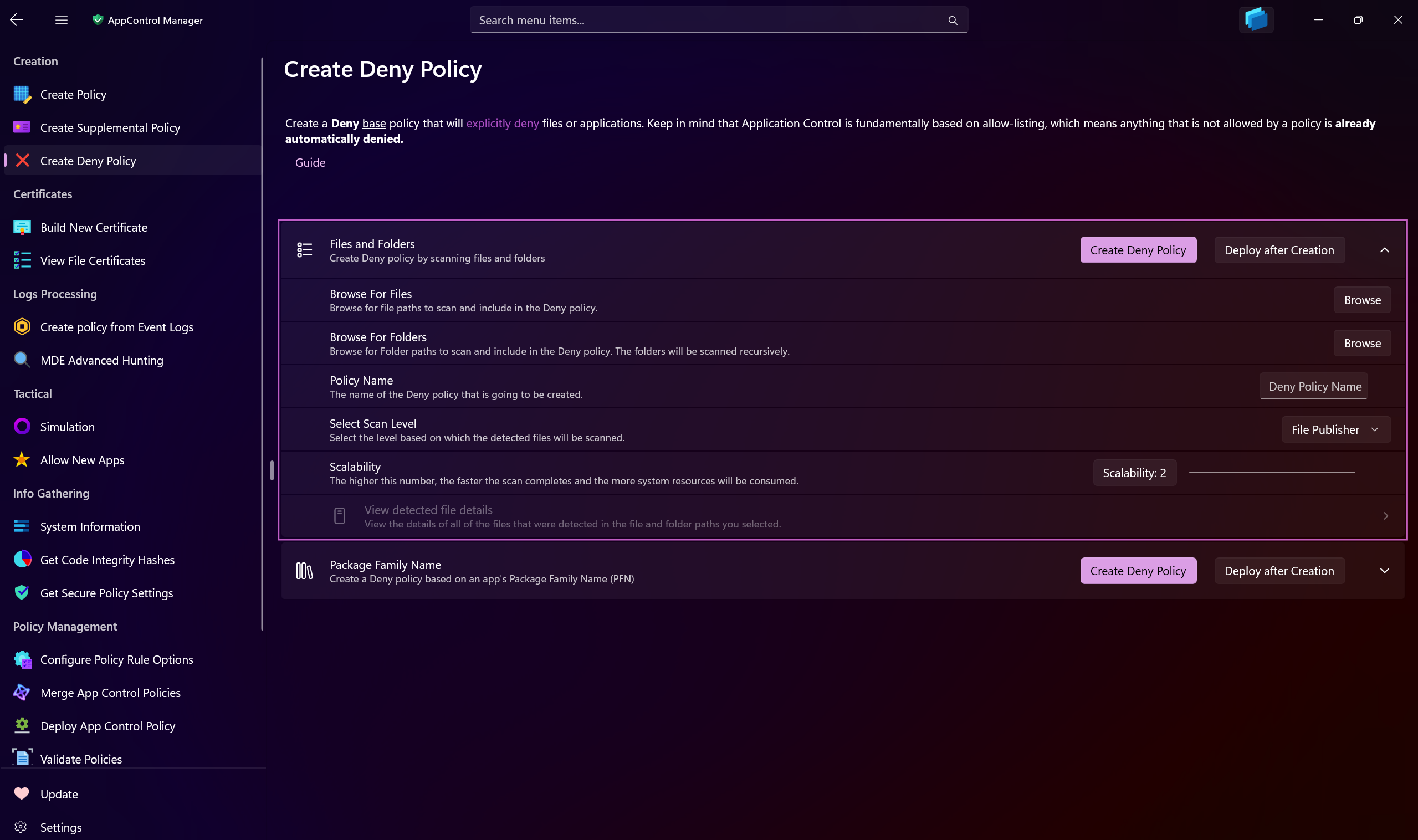Expand the Package Family Name section
The width and height of the screenshot is (1418, 840).
(1385, 570)
